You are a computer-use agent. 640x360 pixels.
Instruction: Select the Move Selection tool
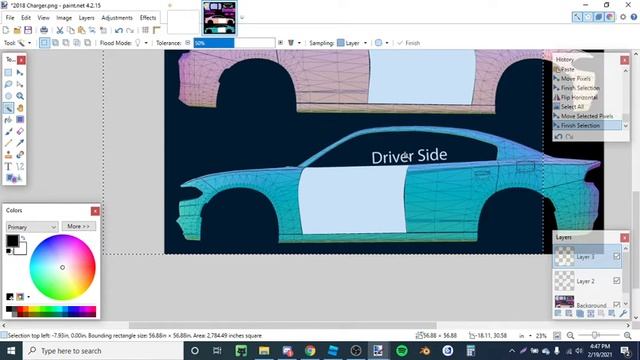tap(20, 84)
